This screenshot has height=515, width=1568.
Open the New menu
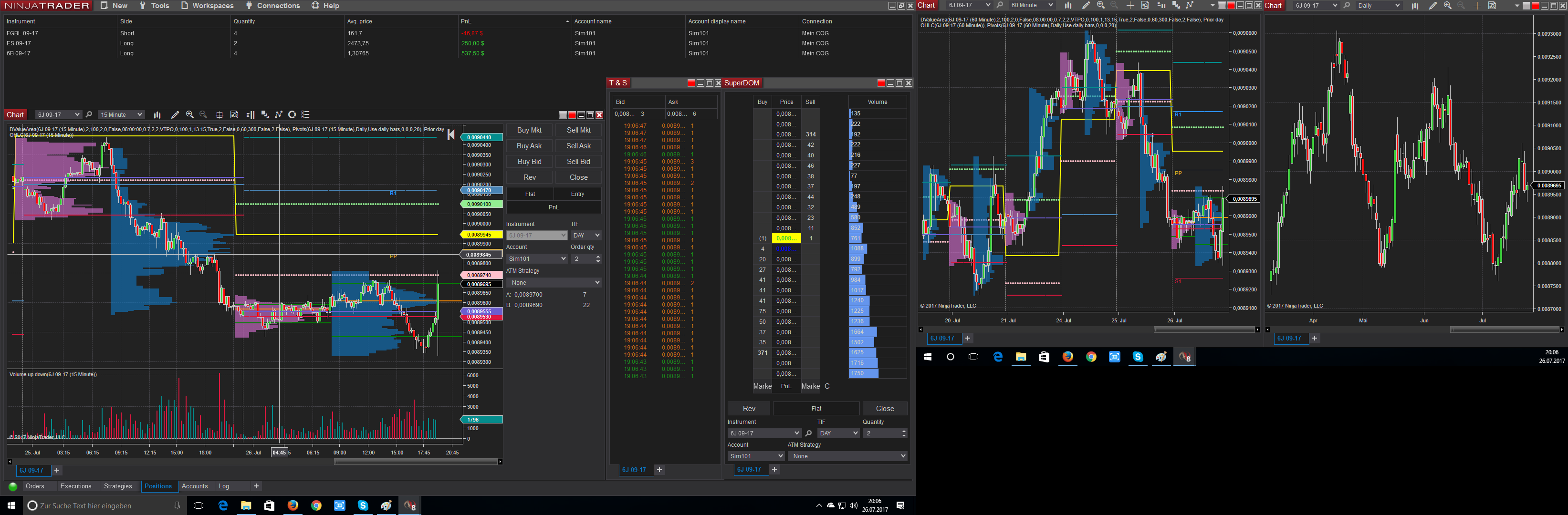tap(114, 5)
